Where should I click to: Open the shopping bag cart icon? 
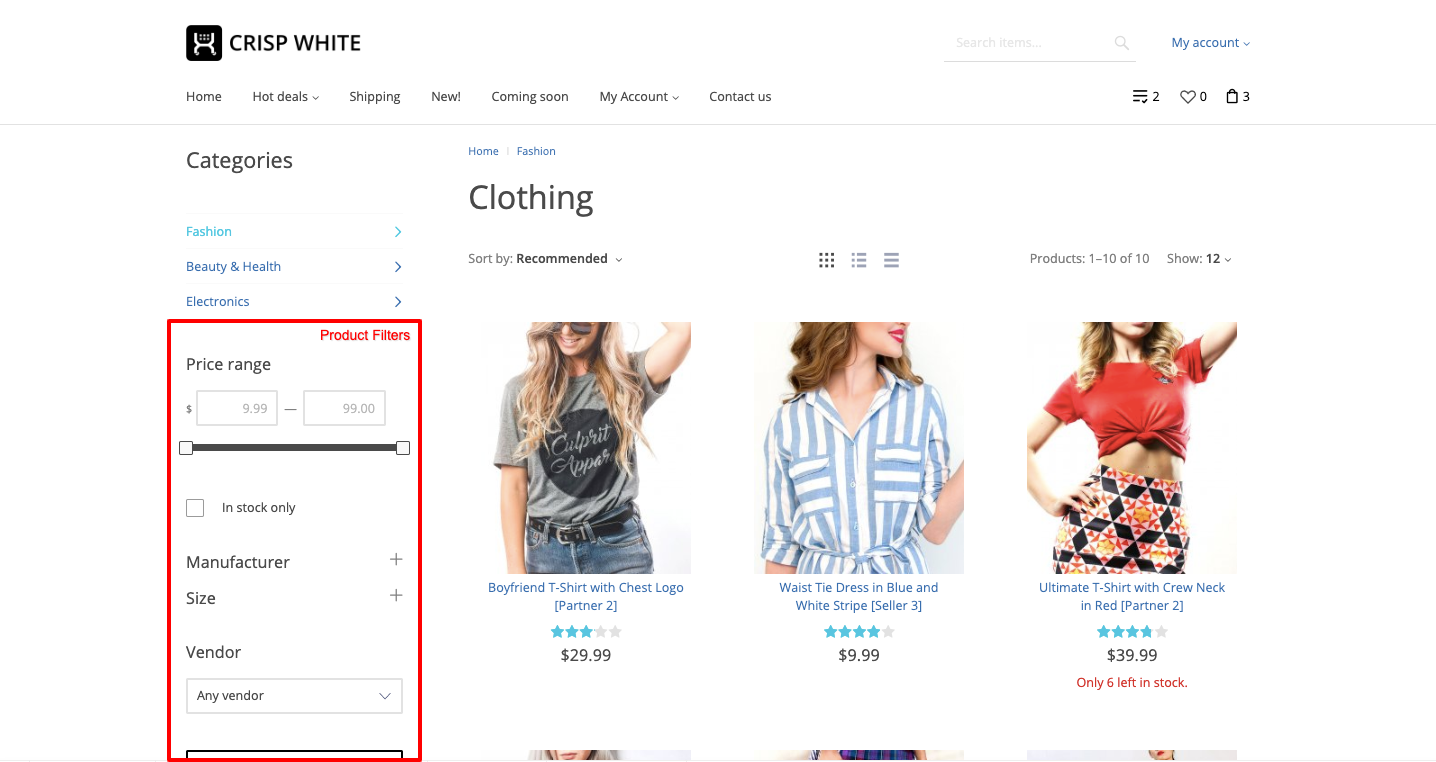[1232, 97]
